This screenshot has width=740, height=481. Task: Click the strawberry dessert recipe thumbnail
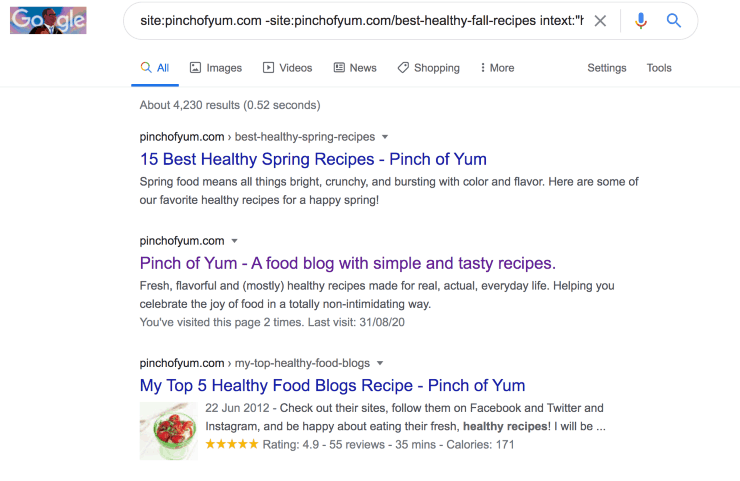pos(168,430)
